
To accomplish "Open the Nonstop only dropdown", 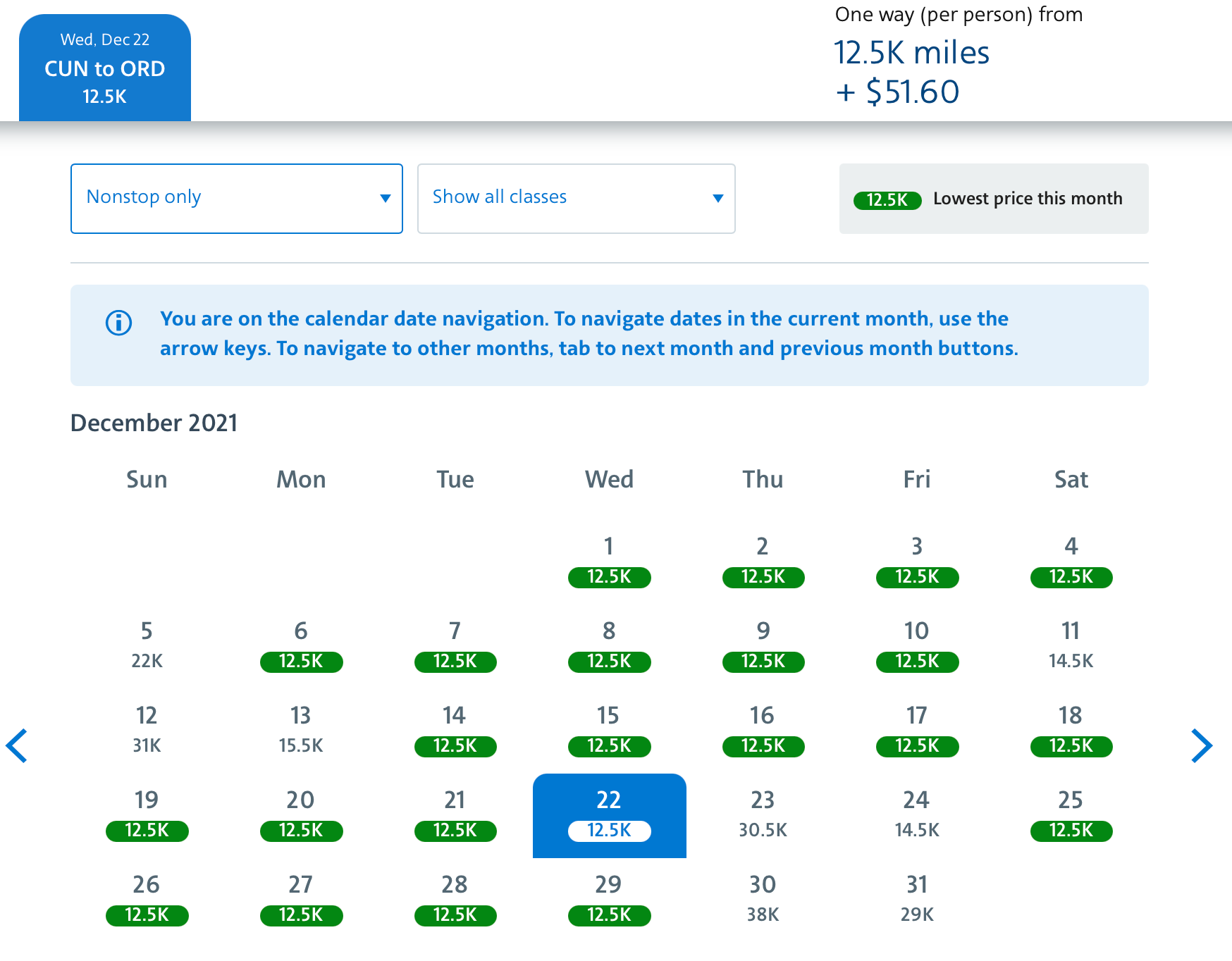I will [x=237, y=199].
